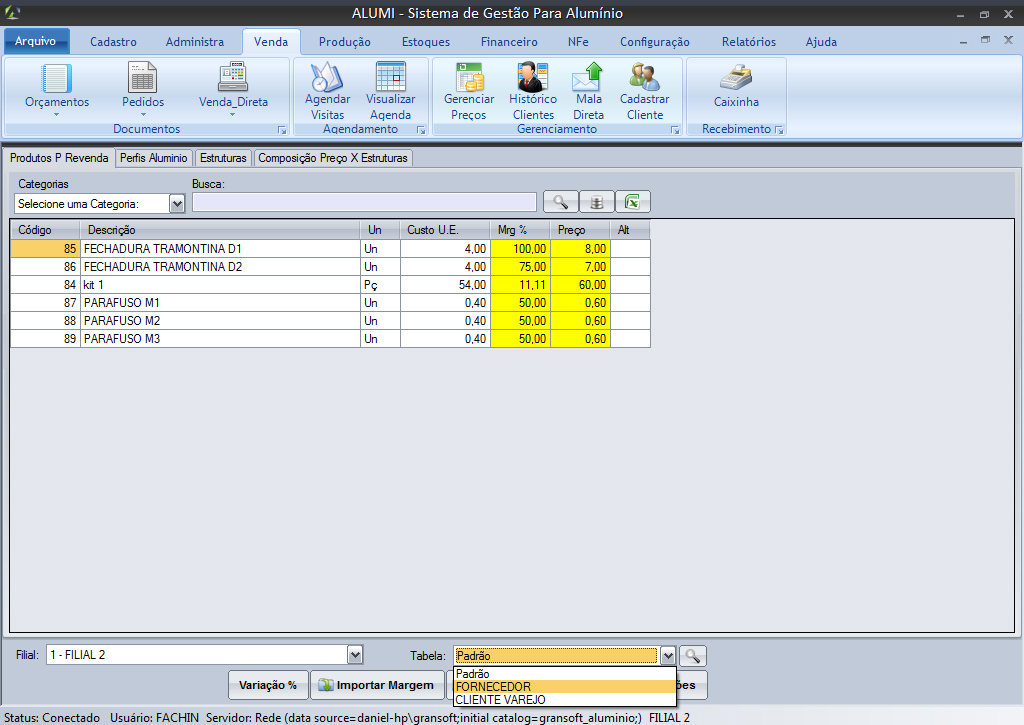This screenshot has height=725, width=1024.
Task: Select the FECHADURA TRAMONTINA D1 row description
Action: click(219, 249)
